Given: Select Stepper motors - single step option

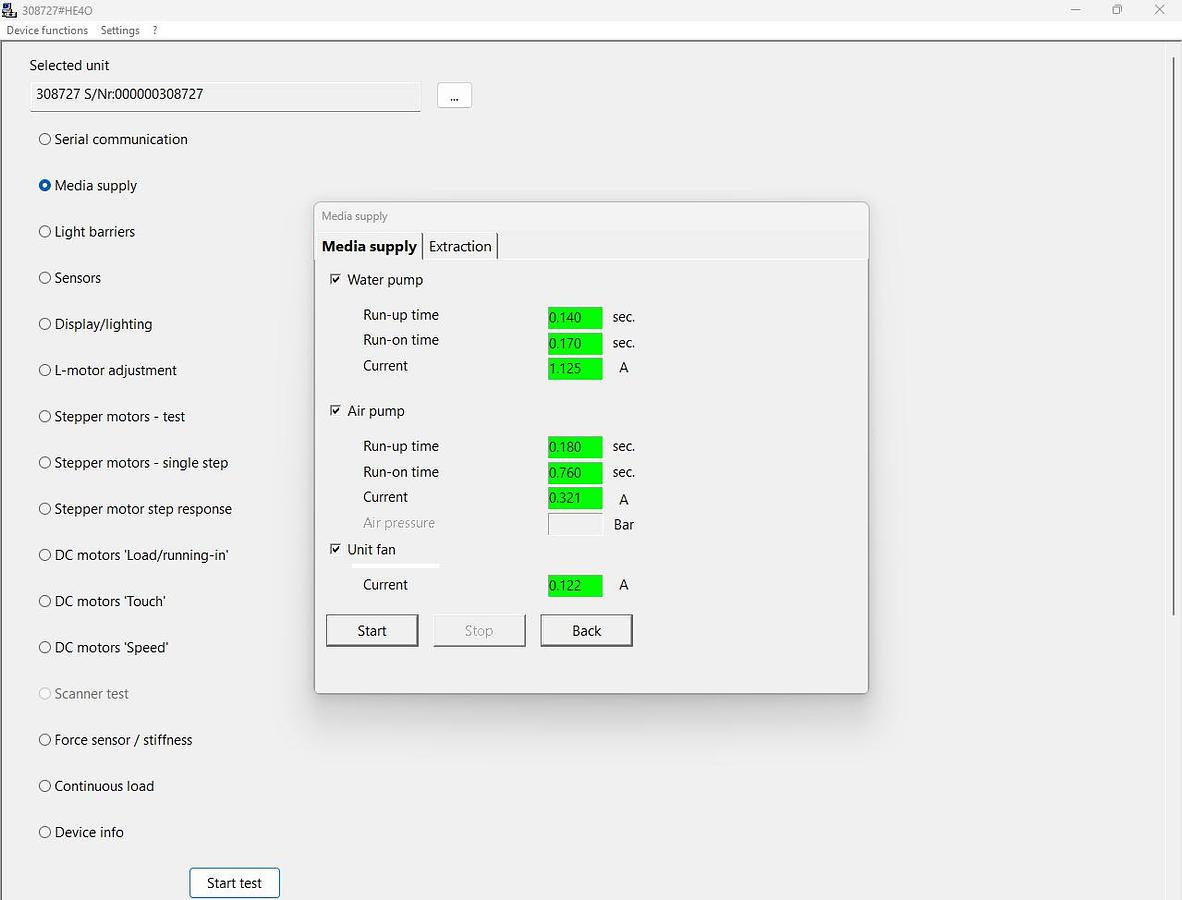Looking at the screenshot, I should click(x=45, y=462).
